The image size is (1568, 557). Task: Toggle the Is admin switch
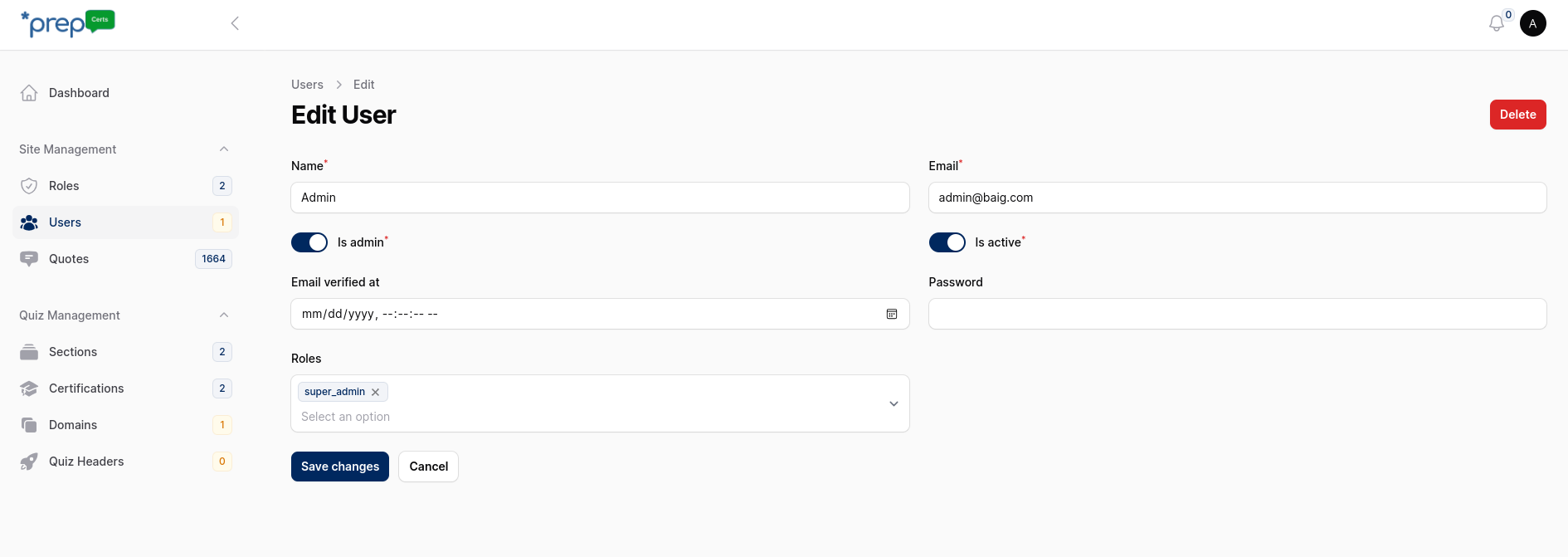coord(309,242)
